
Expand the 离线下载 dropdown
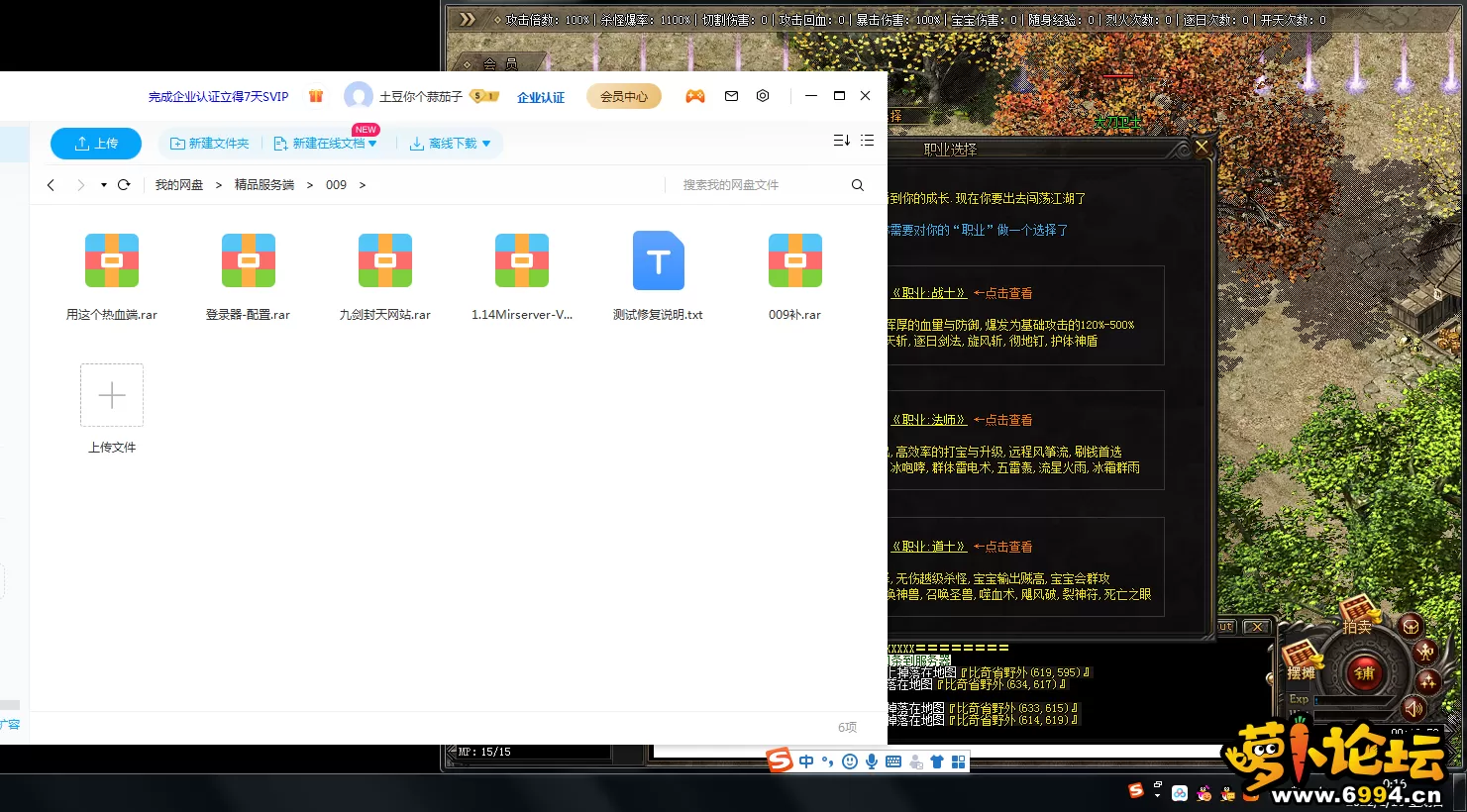tap(451, 144)
